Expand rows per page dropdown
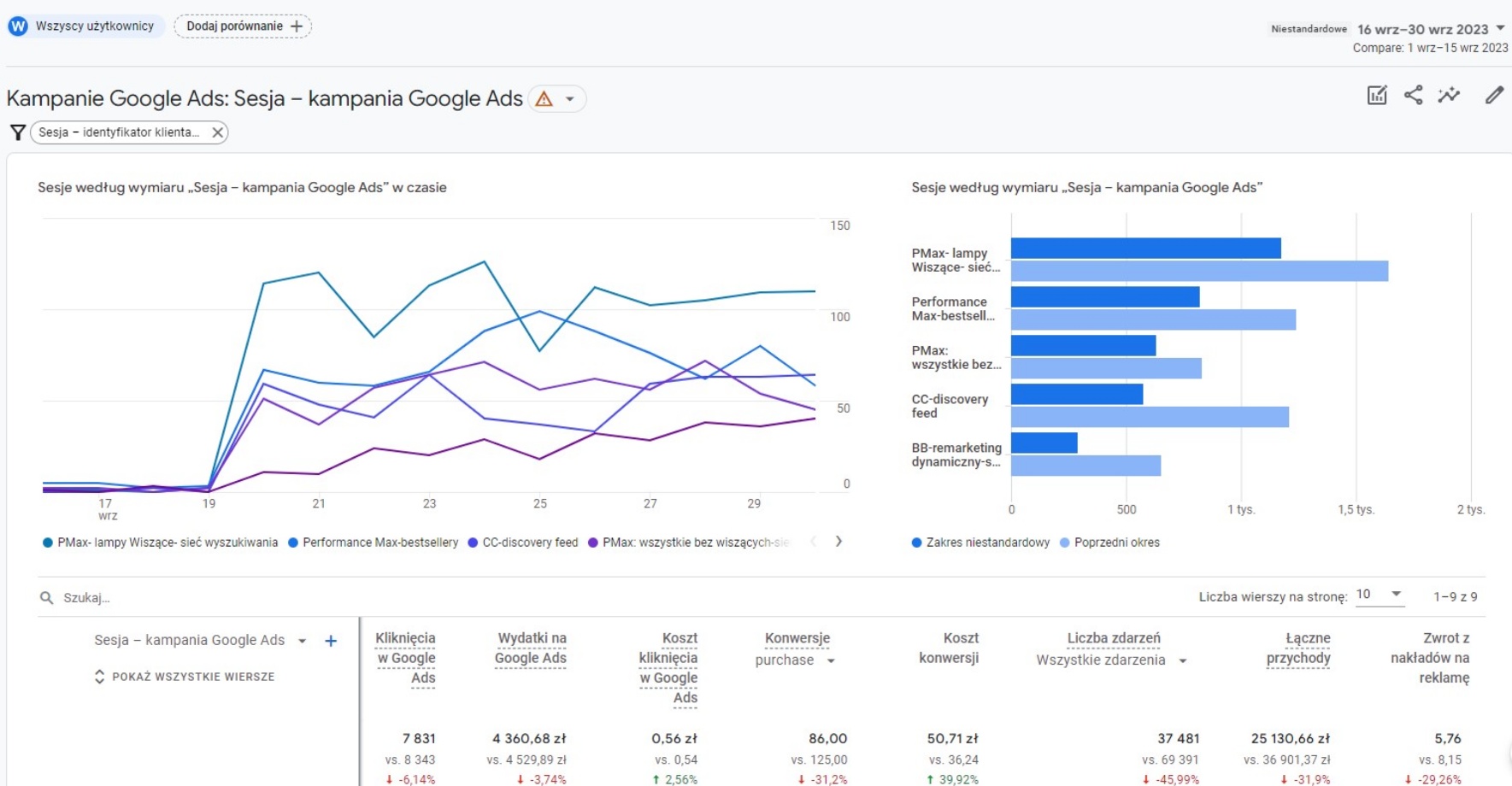This screenshot has height=786, width=1512. pyautogui.click(x=1380, y=595)
